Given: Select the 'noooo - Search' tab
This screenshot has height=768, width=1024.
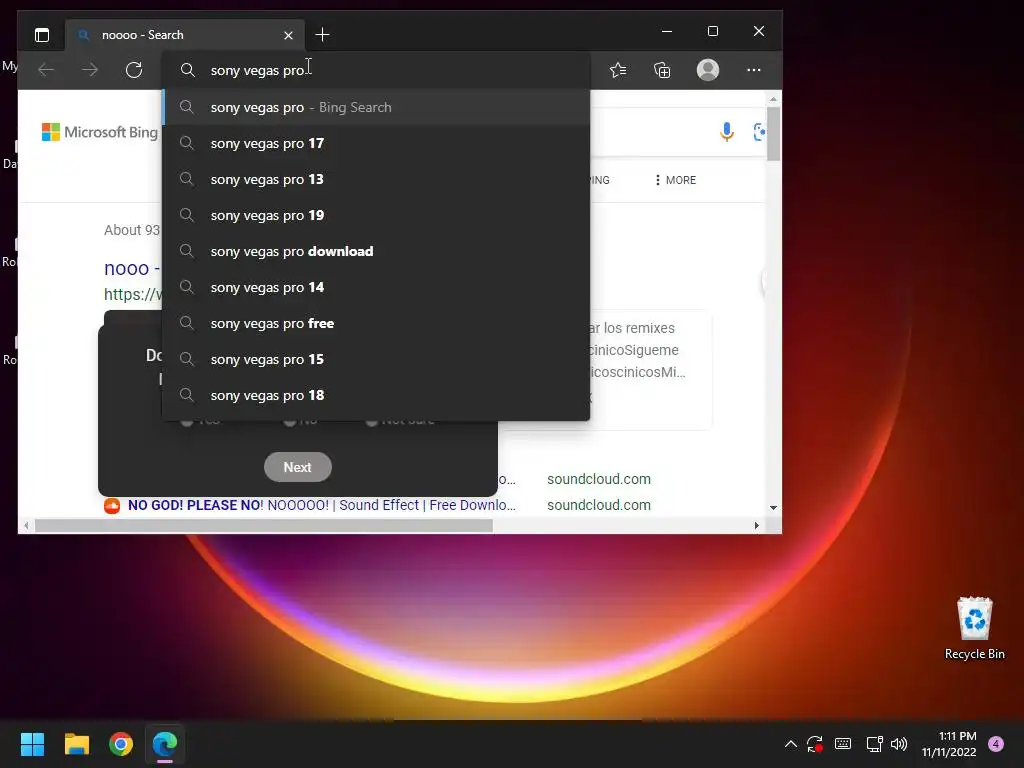Looking at the screenshot, I should 185,35.
